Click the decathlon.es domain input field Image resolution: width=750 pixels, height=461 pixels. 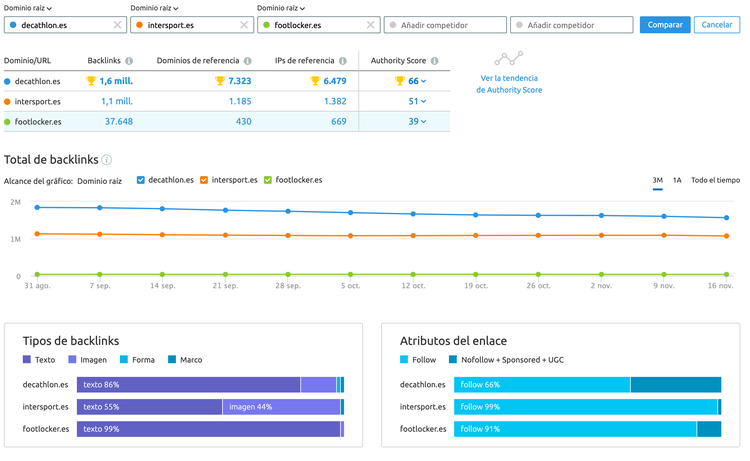(66, 25)
